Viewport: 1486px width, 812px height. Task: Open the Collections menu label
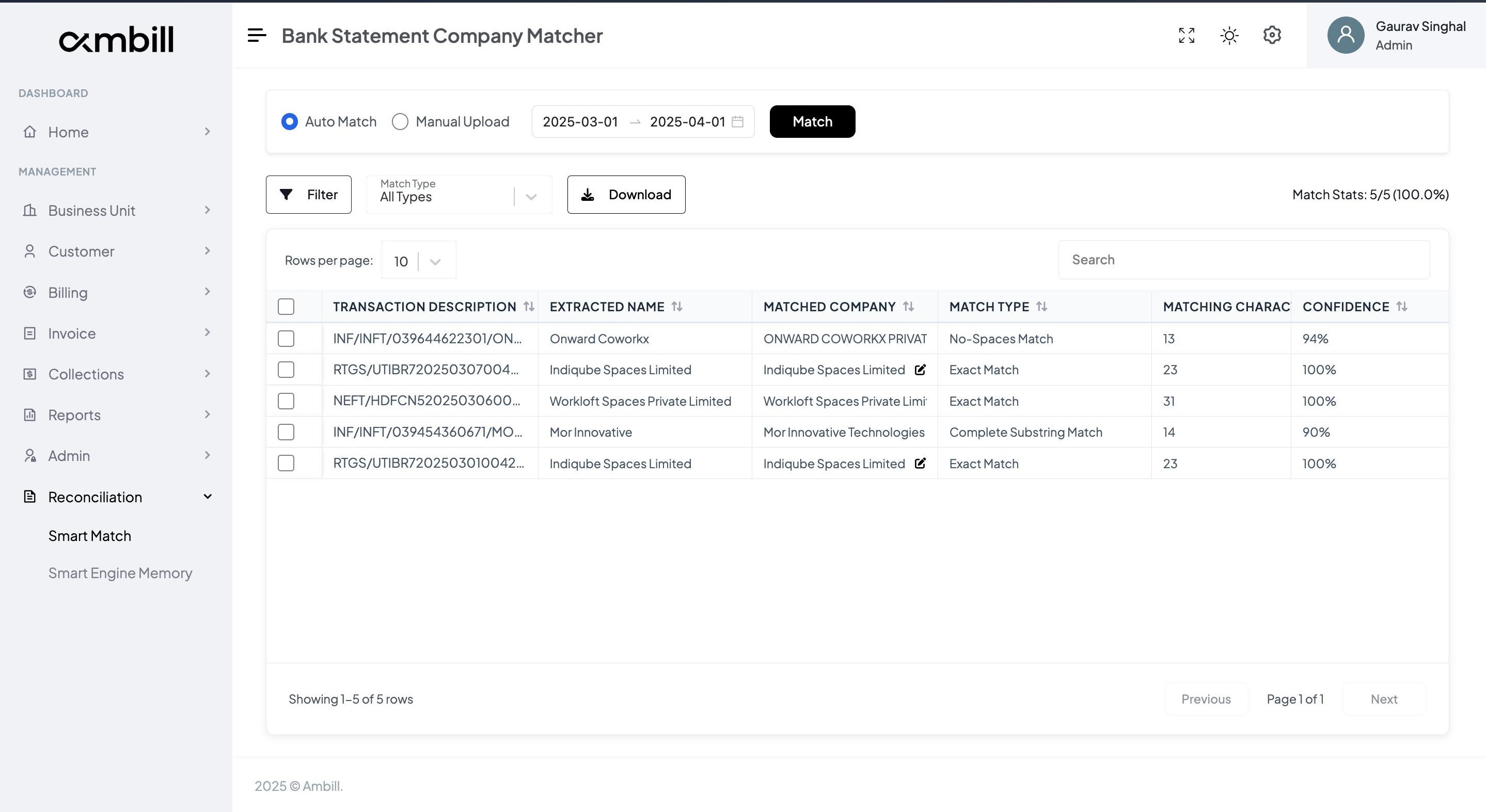point(86,374)
